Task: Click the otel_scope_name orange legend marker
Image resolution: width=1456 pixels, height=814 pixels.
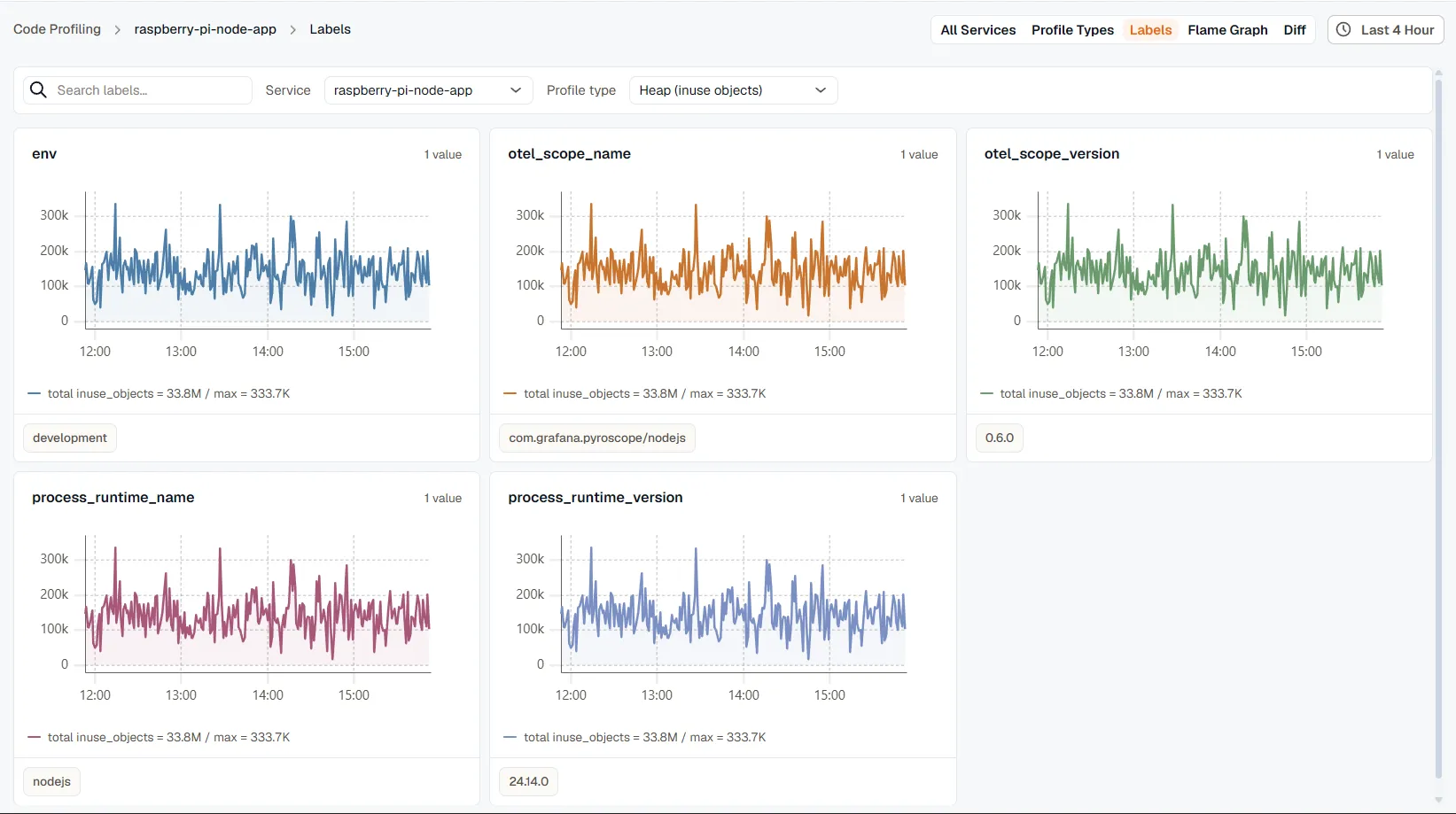Action: [510, 393]
